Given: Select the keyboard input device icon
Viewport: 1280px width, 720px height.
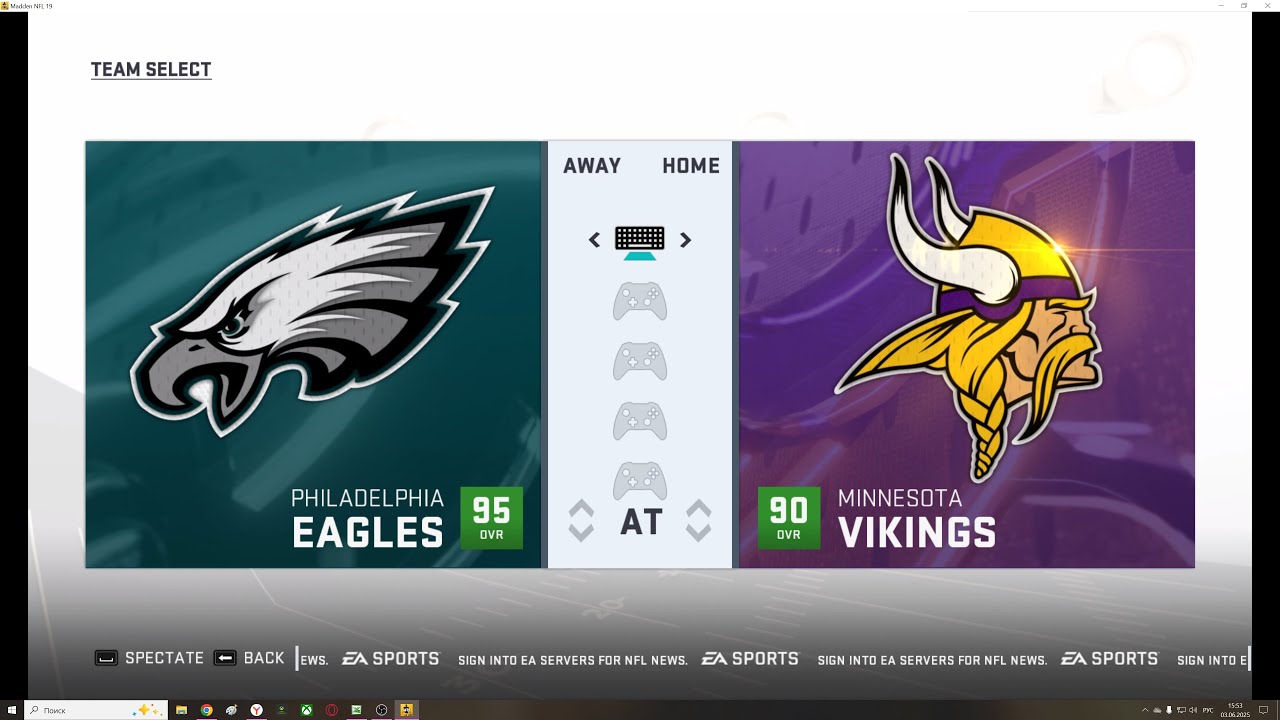Looking at the screenshot, I should click(x=640, y=239).
